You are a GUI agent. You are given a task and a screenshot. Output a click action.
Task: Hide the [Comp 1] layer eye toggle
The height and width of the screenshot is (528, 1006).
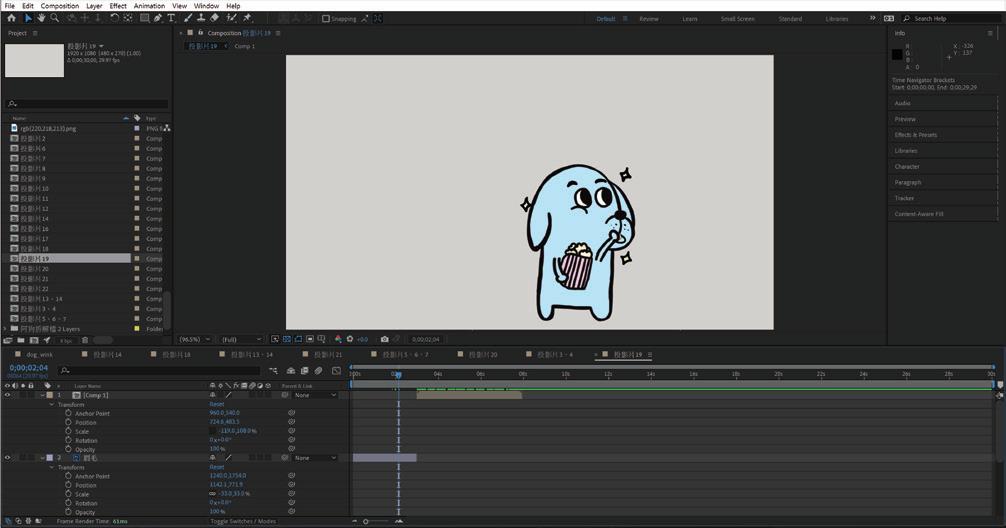click(x=7, y=395)
